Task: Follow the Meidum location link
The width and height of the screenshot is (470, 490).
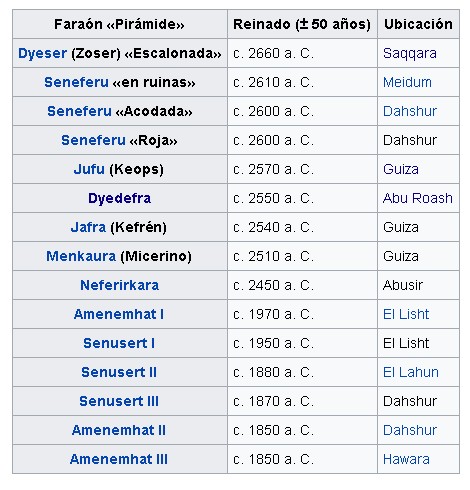Action: pos(407,82)
